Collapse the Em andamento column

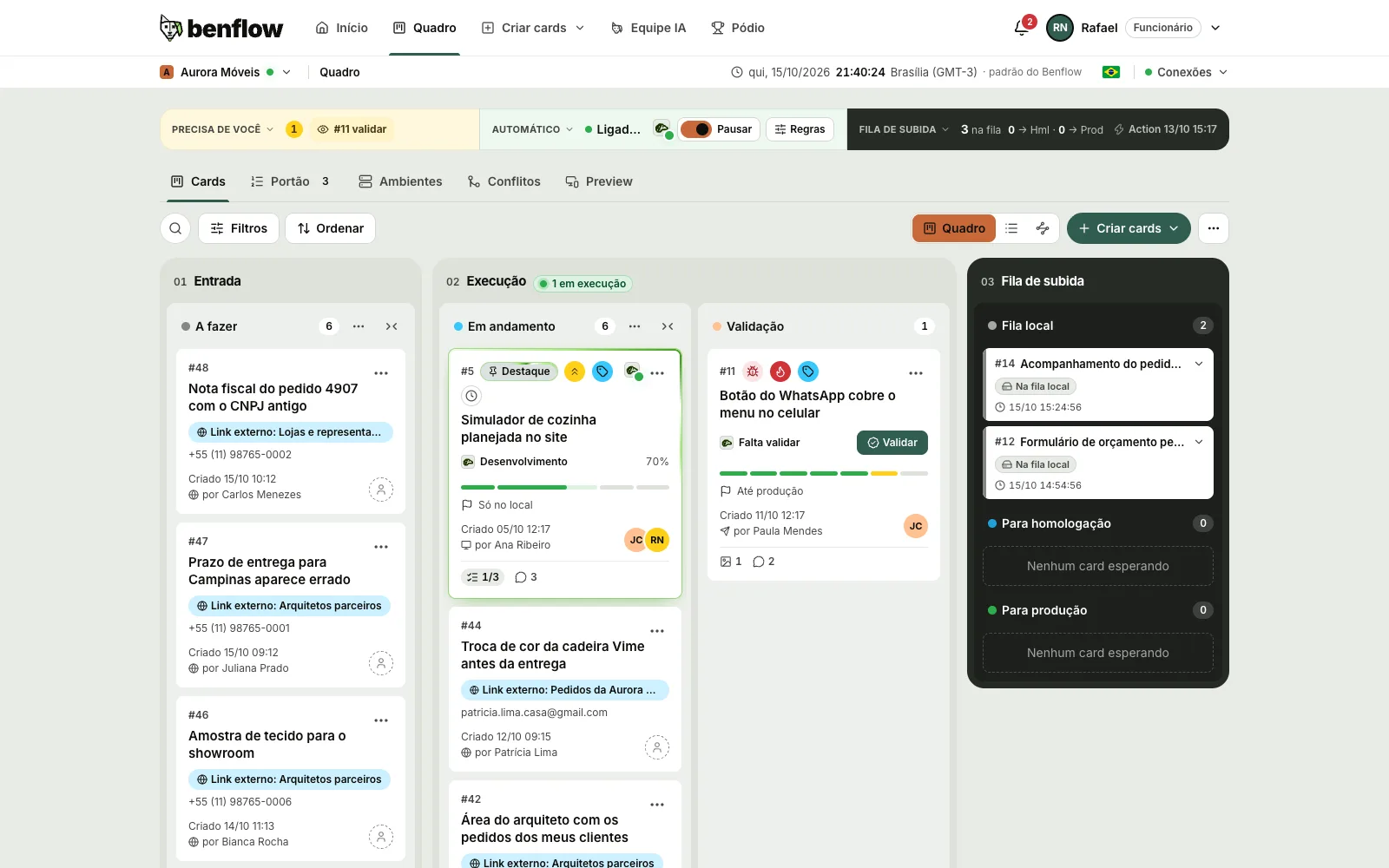(x=668, y=326)
